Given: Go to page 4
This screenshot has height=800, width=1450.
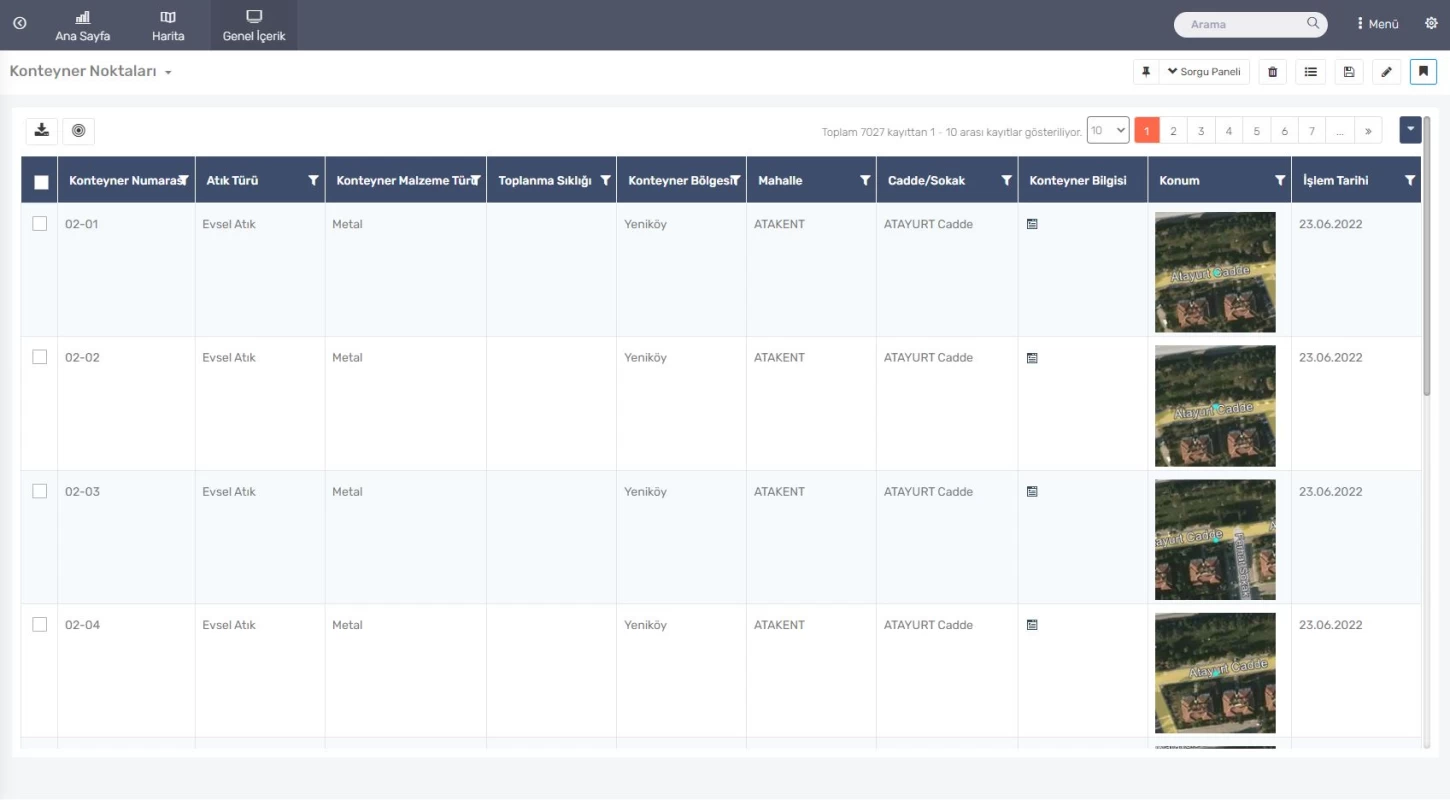Looking at the screenshot, I should tap(1229, 131).
